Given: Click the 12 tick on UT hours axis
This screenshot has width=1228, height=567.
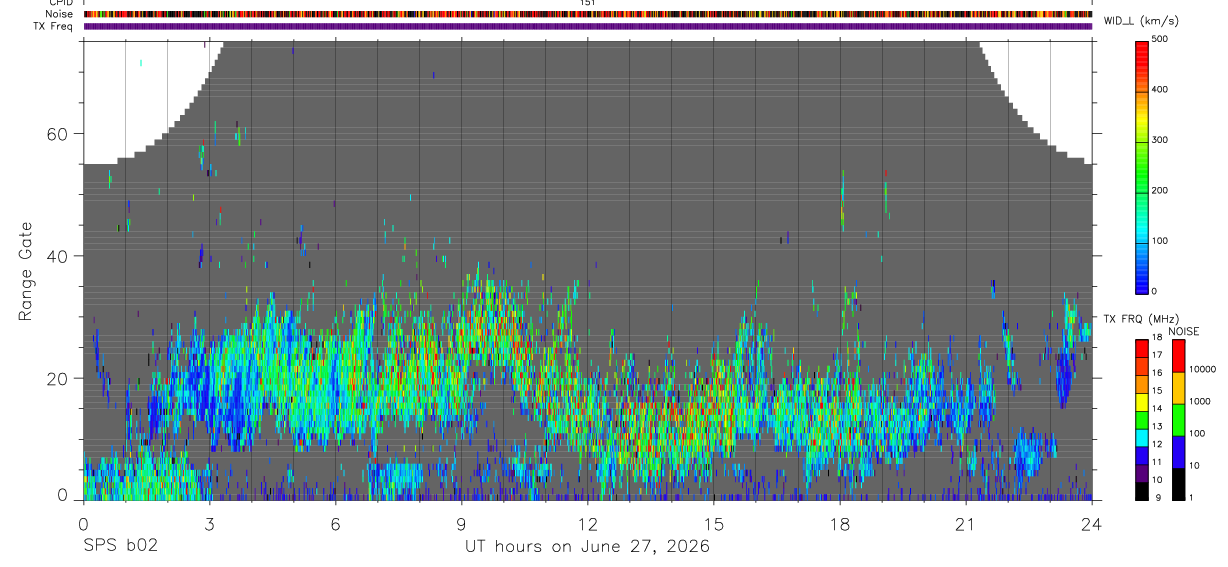Looking at the screenshot, I should click(x=587, y=524).
